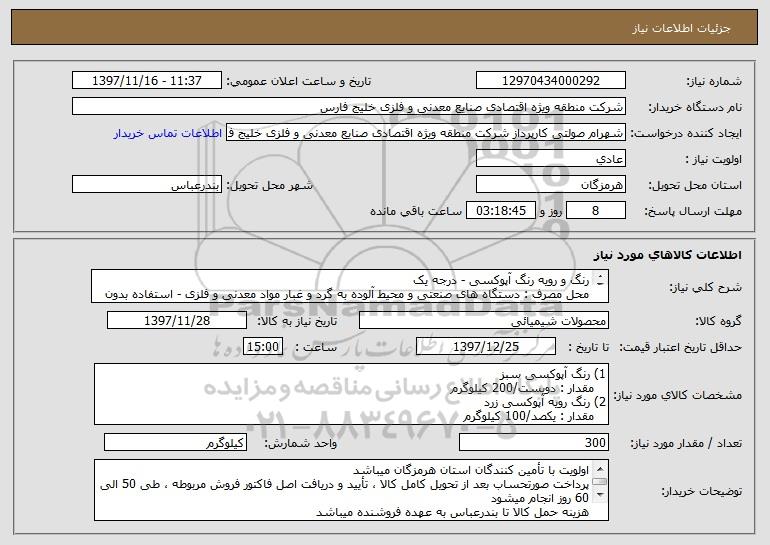Click the remaining time field 03:18:45
The image size is (770, 545).
(x=501, y=211)
